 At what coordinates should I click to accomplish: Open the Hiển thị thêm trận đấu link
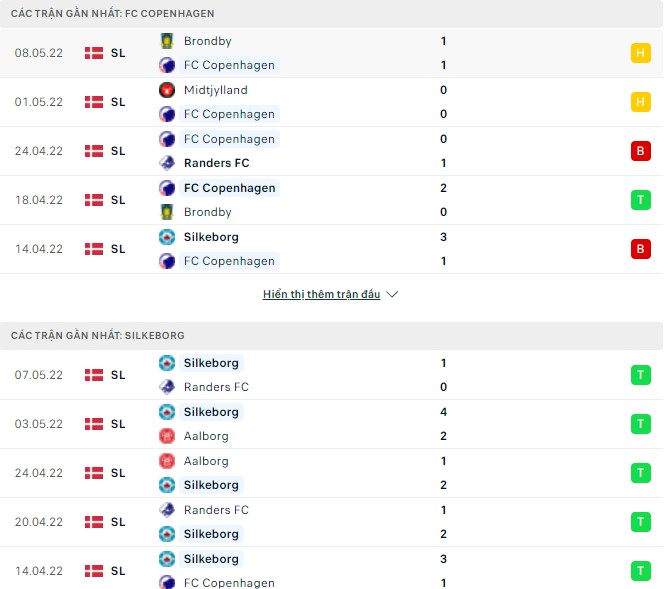point(321,295)
